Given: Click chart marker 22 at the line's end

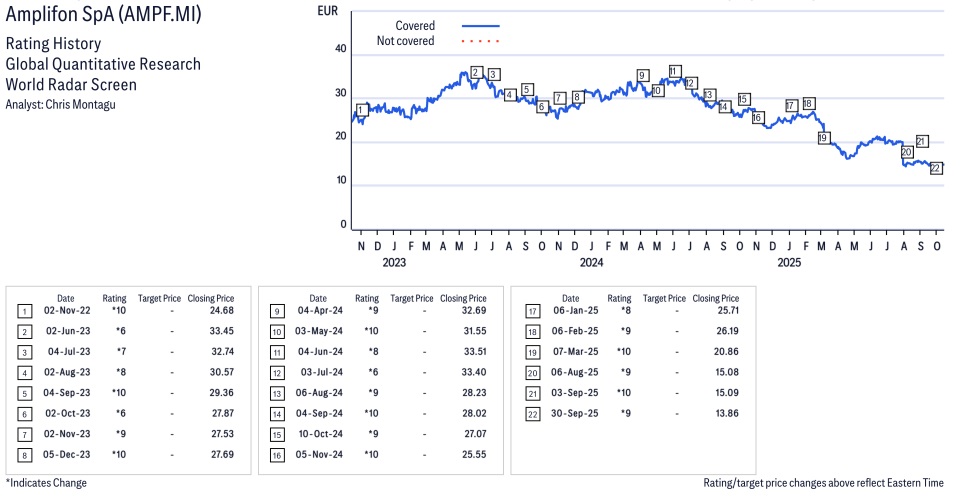Looking at the screenshot, I should [936, 168].
